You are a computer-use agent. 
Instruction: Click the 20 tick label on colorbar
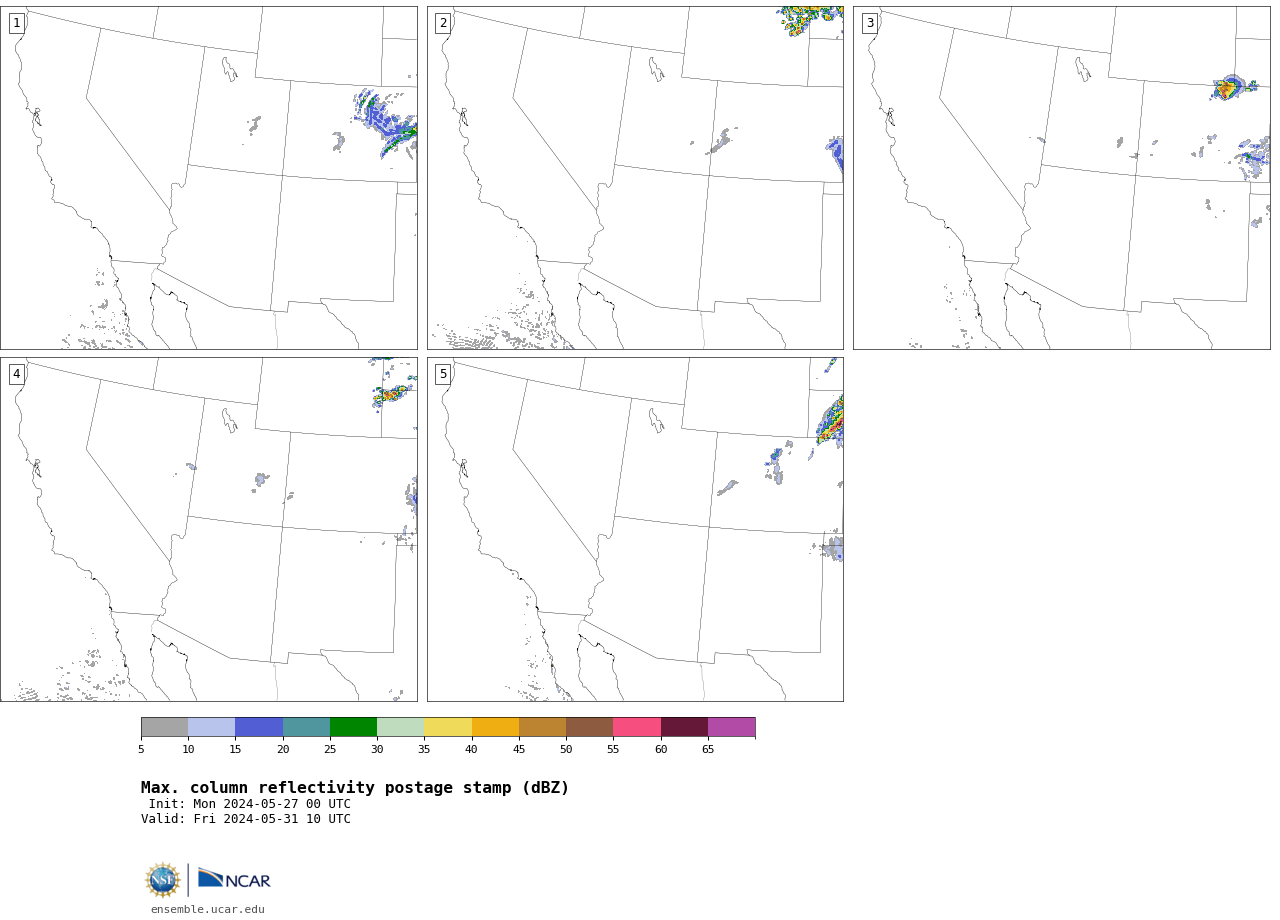click(283, 749)
